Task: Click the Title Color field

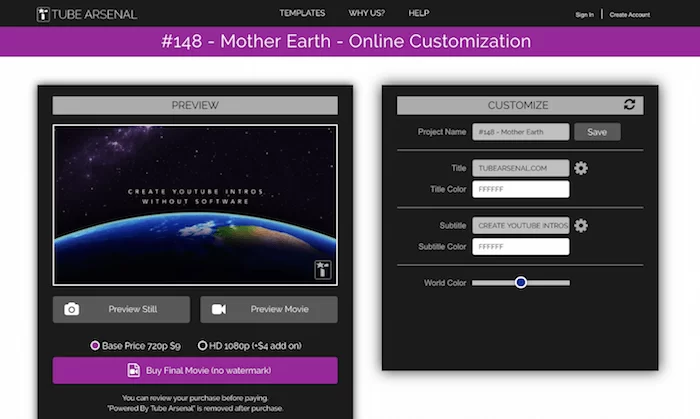Action: 520,189
